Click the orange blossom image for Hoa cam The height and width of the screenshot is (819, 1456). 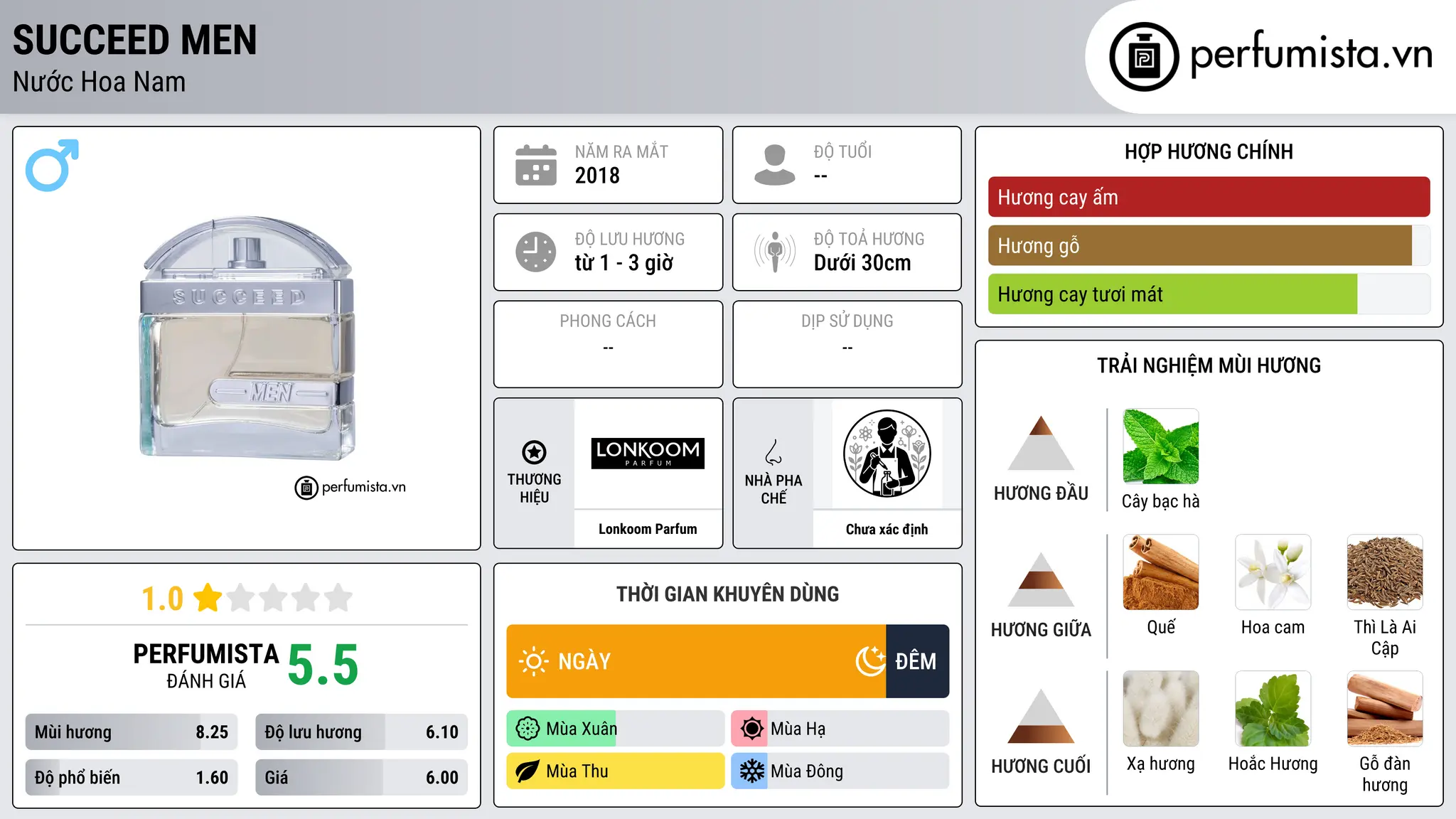point(1273,572)
